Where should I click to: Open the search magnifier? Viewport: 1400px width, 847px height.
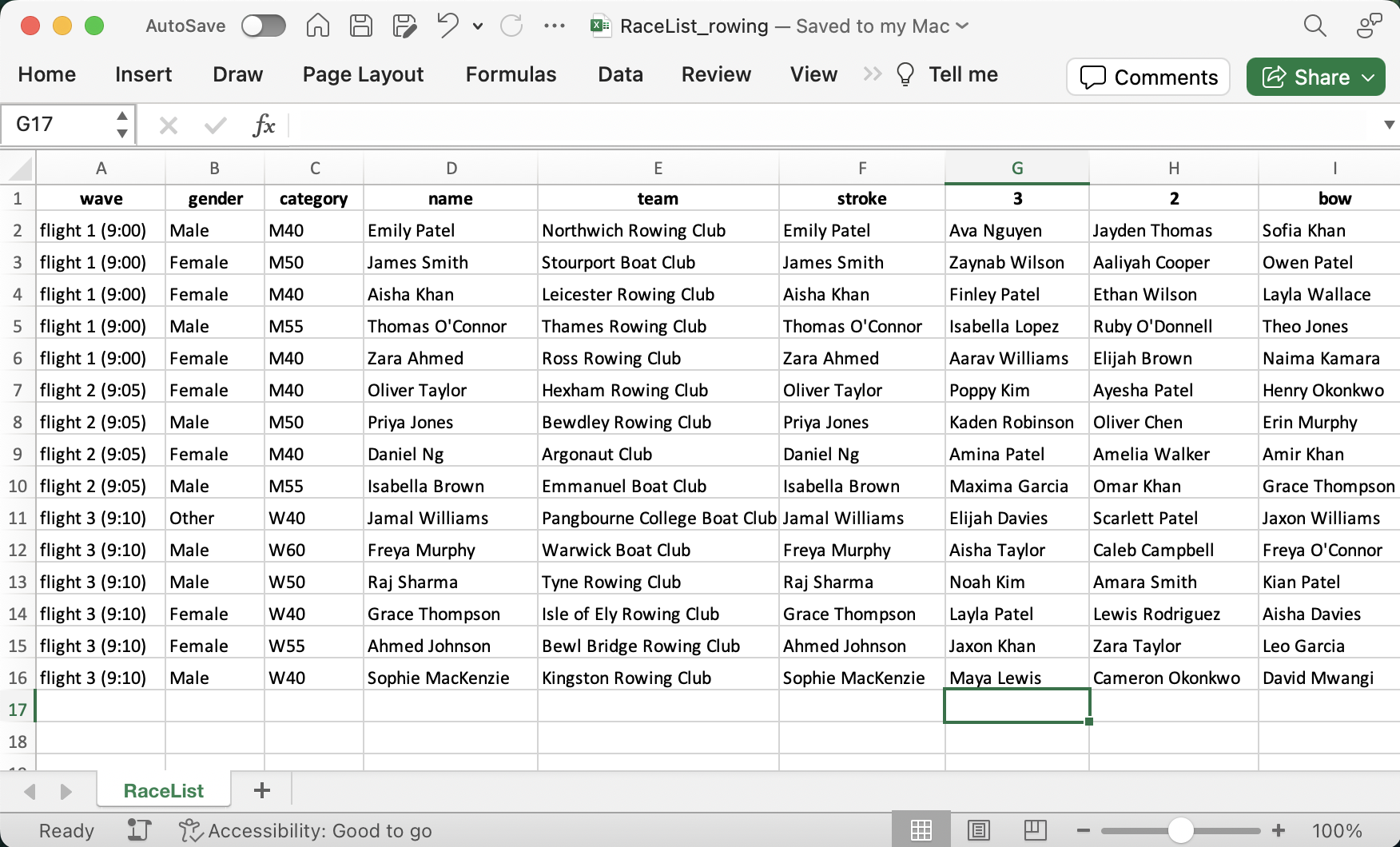1314,26
